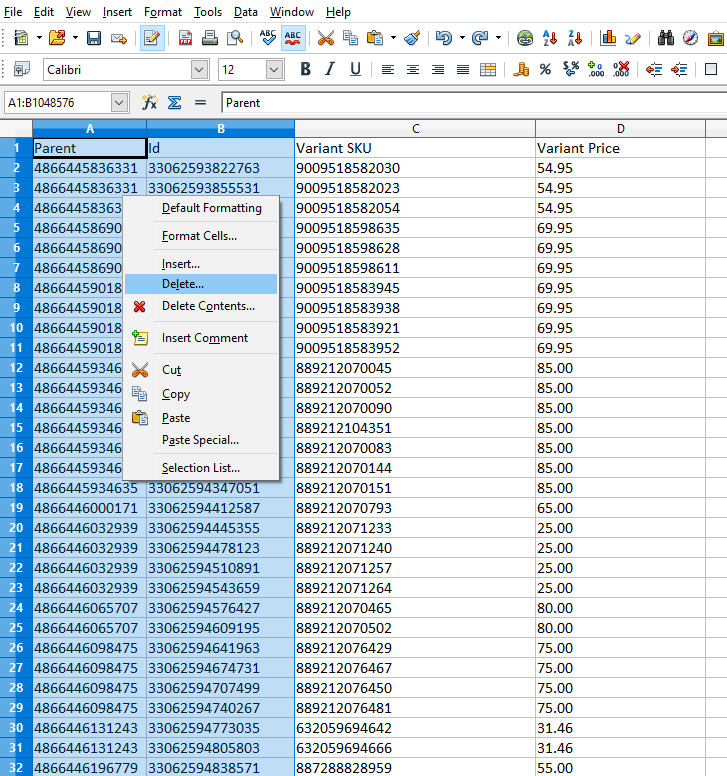Click the Sum sigma icon

[174, 103]
